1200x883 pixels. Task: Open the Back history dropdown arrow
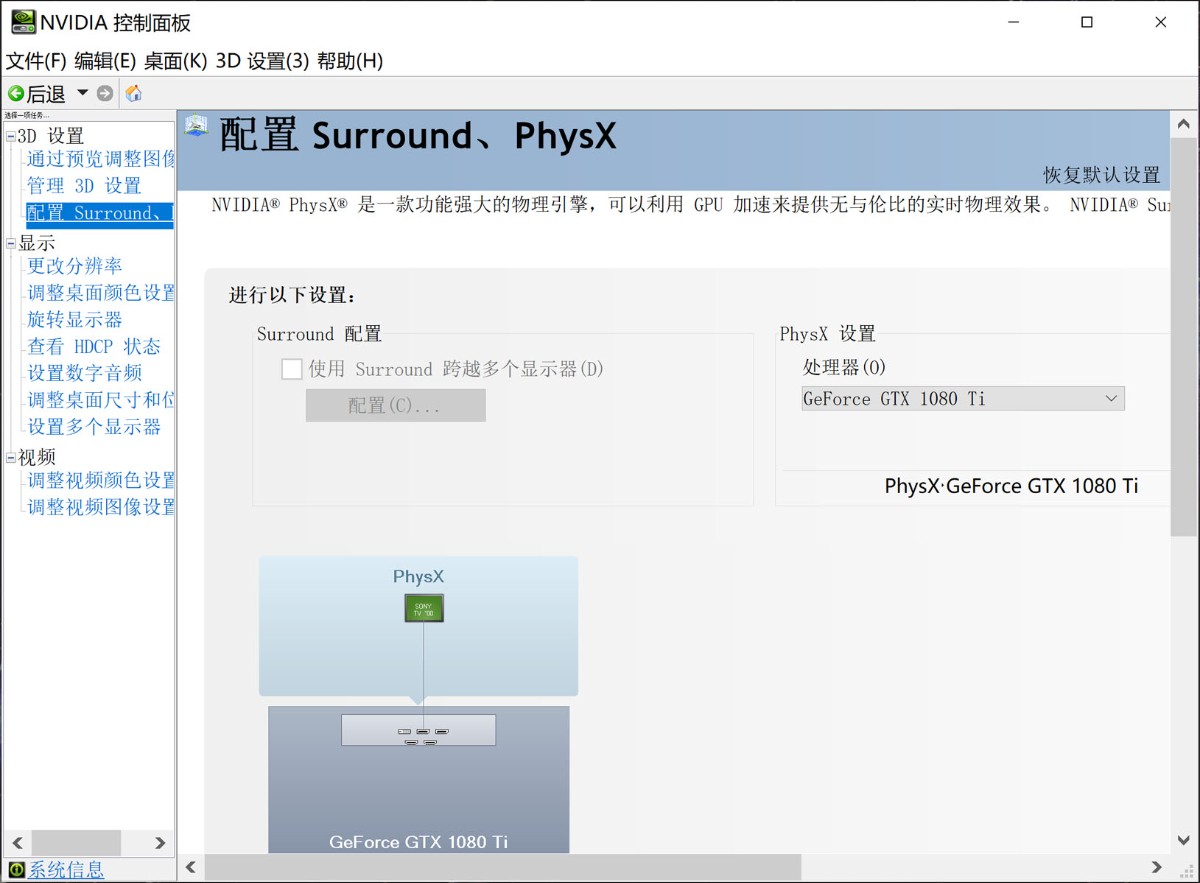pos(82,93)
